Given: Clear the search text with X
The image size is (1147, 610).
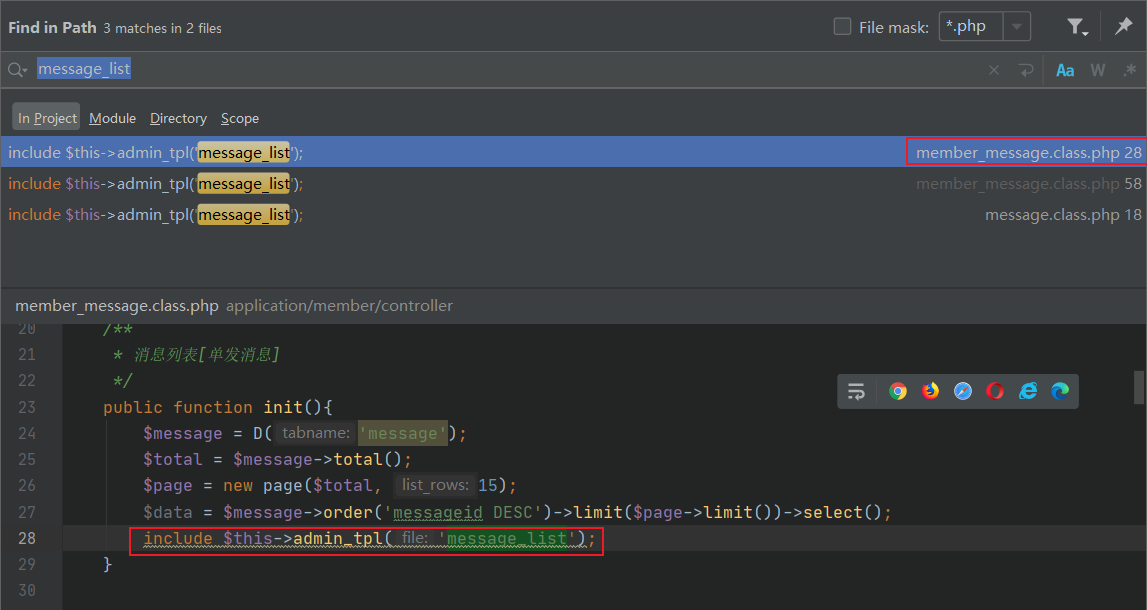Looking at the screenshot, I should pyautogui.click(x=993, y=70).
